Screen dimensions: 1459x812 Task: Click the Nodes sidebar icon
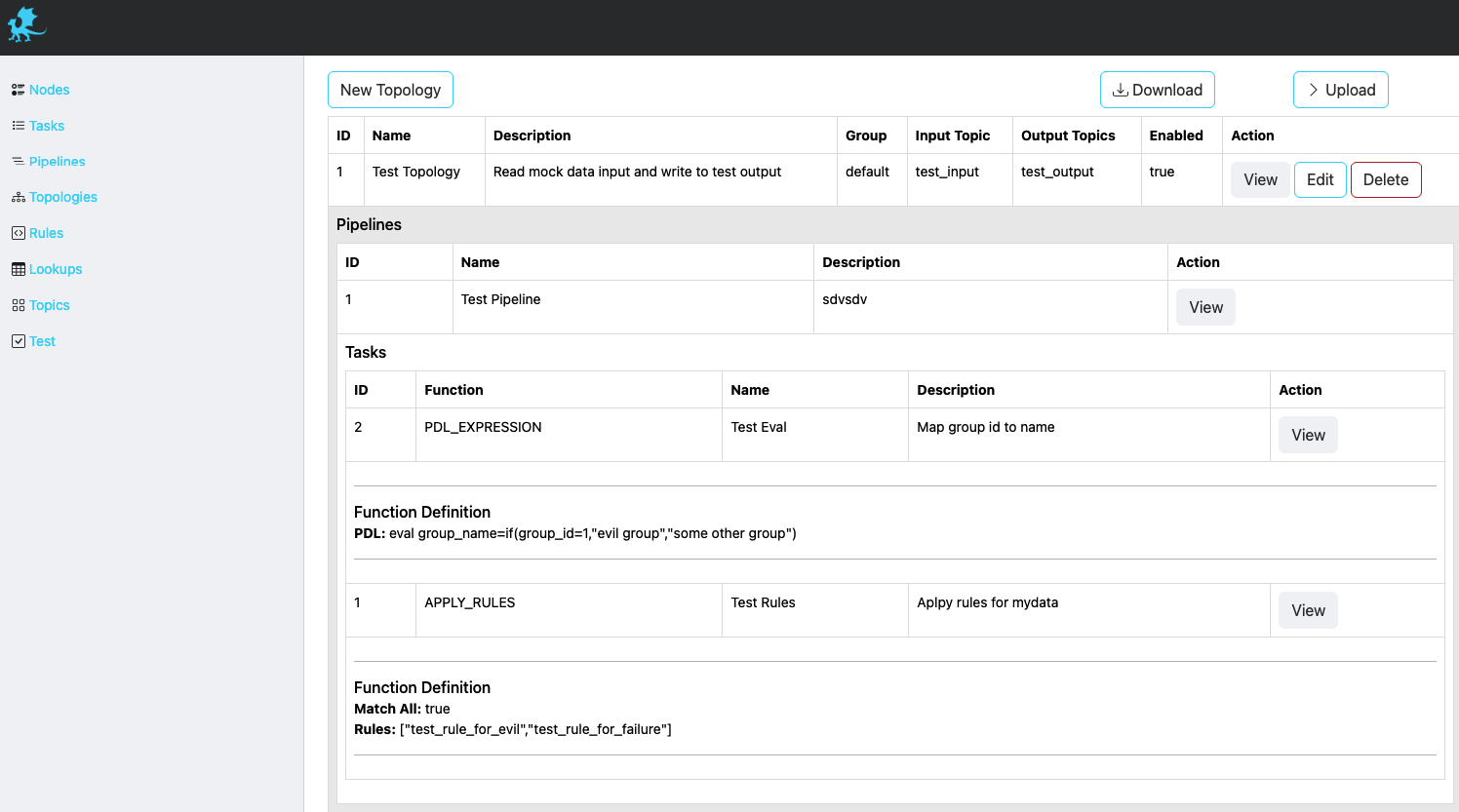[18, 90]
